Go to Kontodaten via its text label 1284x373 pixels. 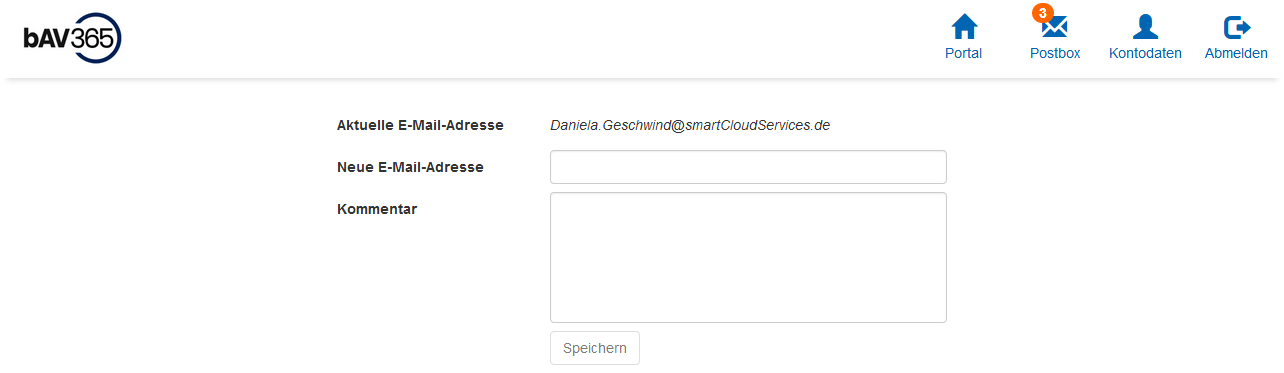(x=1145, y=53)
